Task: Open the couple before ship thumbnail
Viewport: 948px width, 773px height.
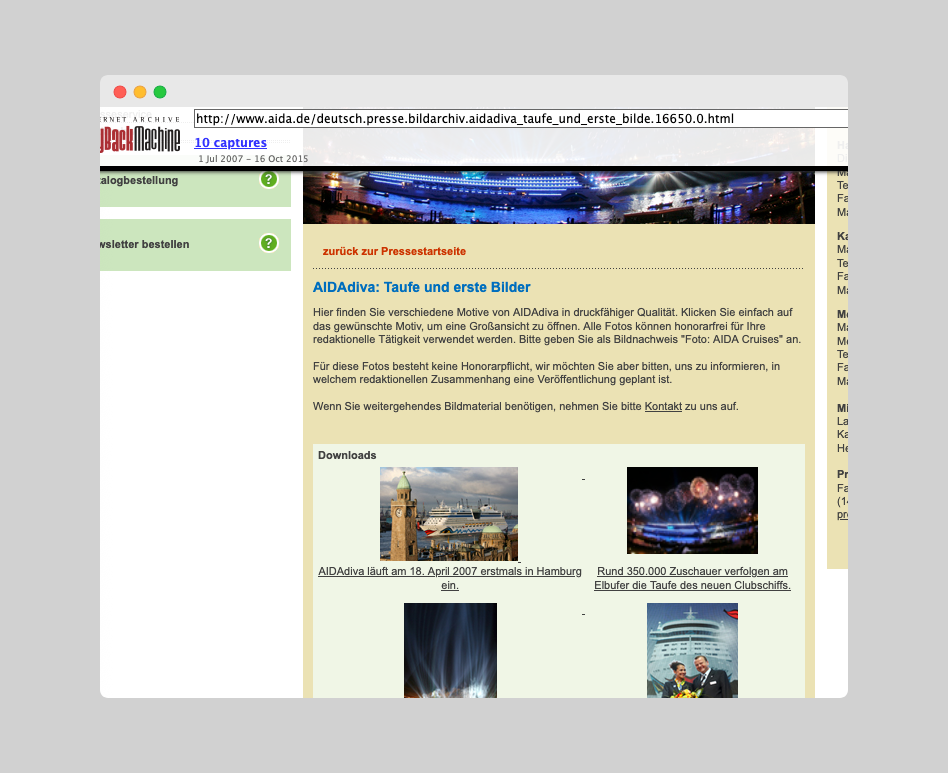Action: click(x=692, y=650)
